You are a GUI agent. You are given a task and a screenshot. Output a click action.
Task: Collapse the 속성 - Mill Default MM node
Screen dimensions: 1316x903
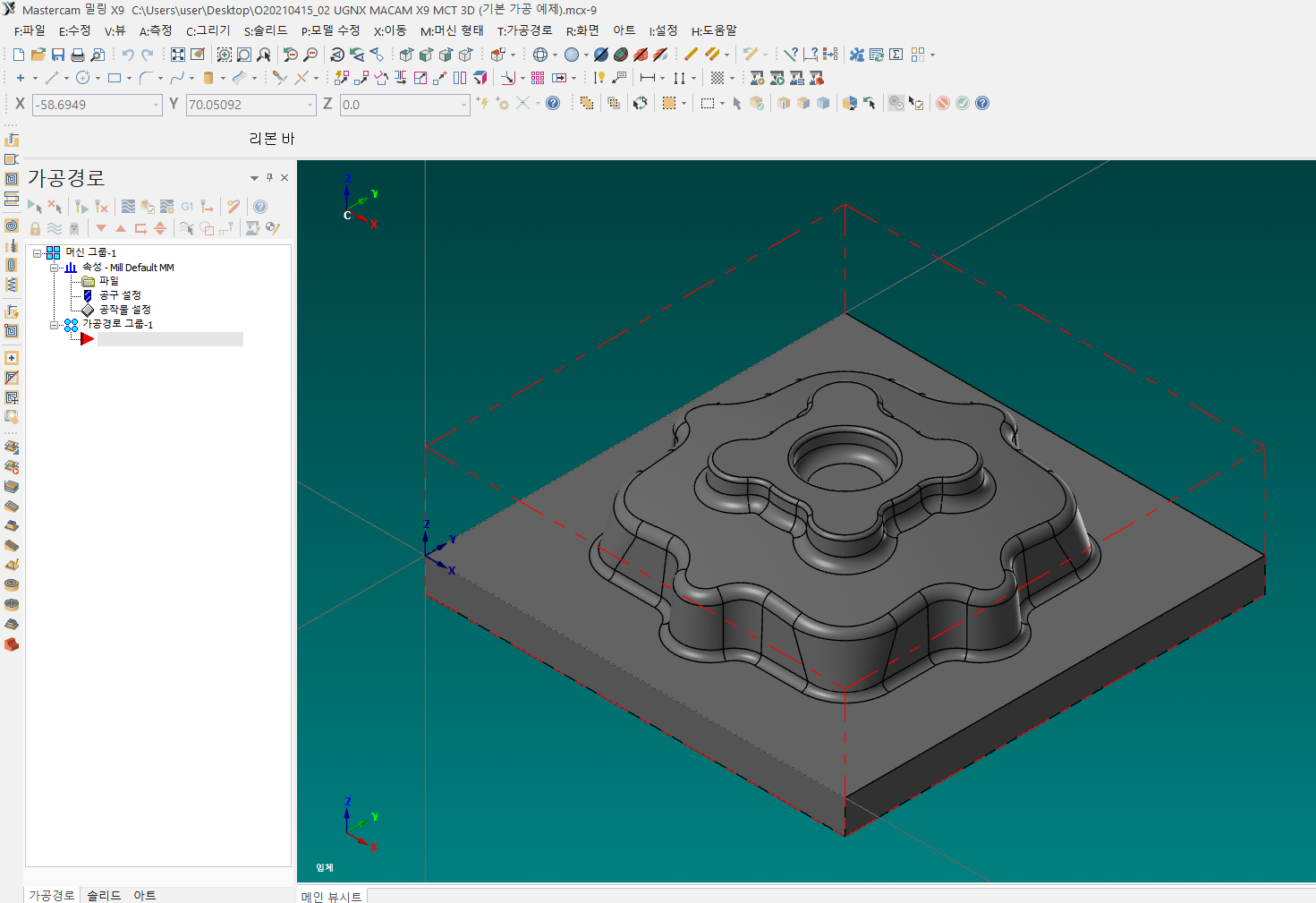tap(55, 268)
